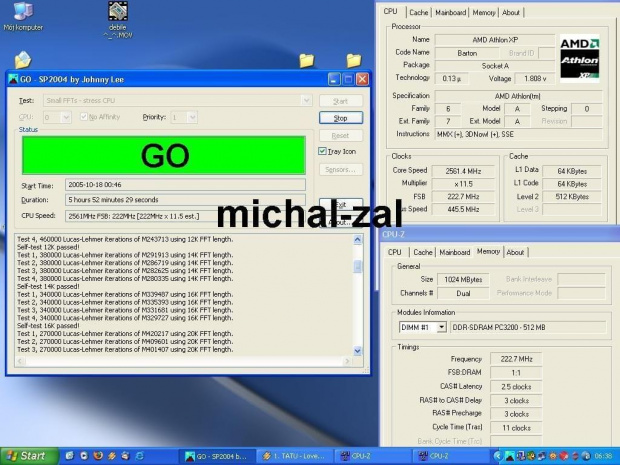Open the About tab in the upper CPU-Z window
The image size is (620, 465).
click(x=511, y=13)
